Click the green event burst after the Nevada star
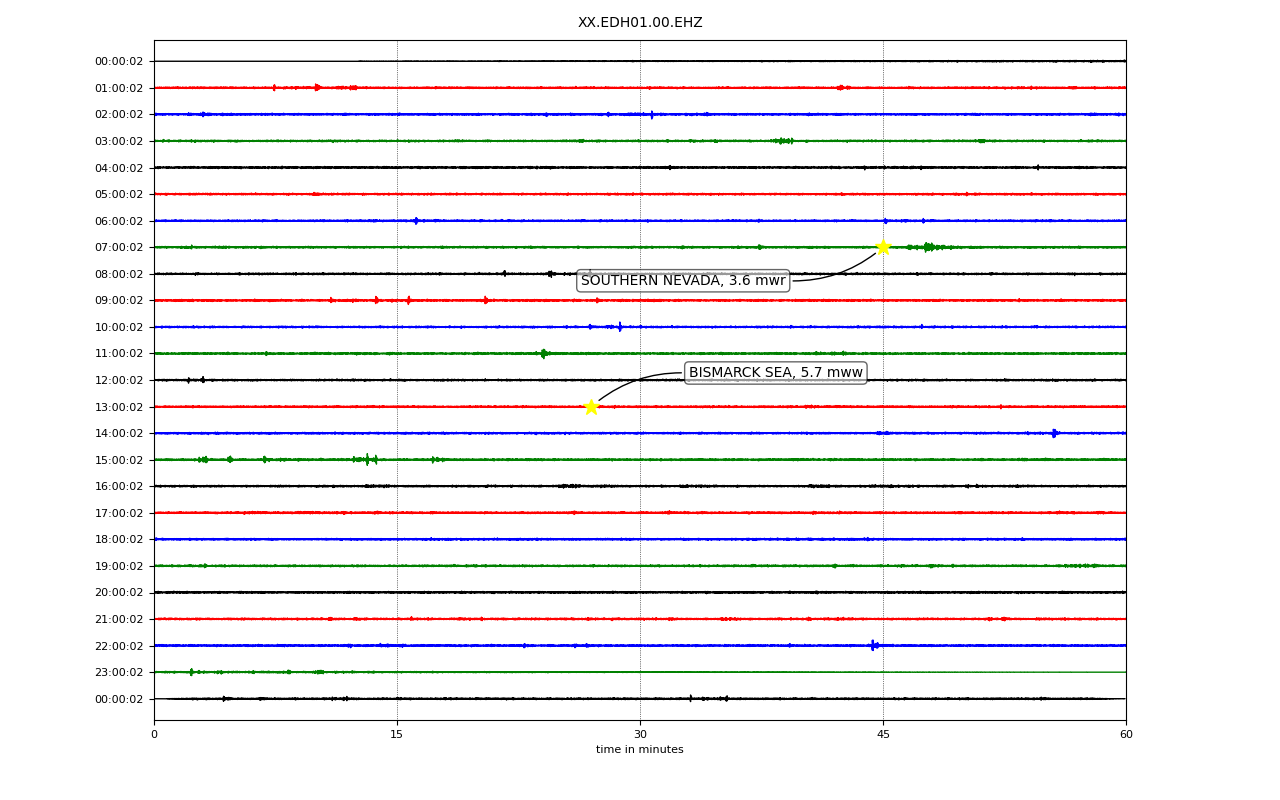 pyautogui.click(x=929, y=247)
